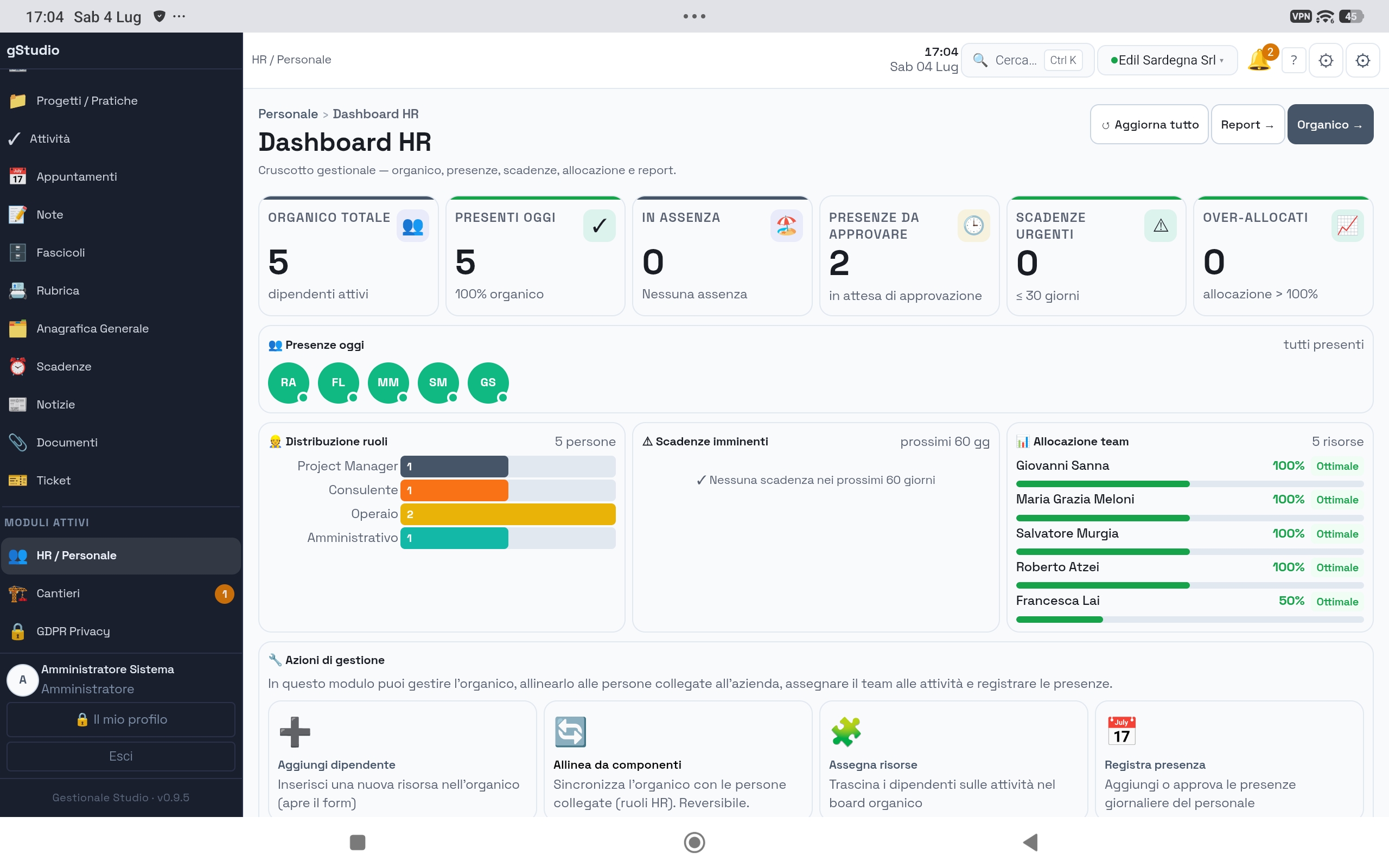Click the Cerca search field

(x=1028, y=60)
